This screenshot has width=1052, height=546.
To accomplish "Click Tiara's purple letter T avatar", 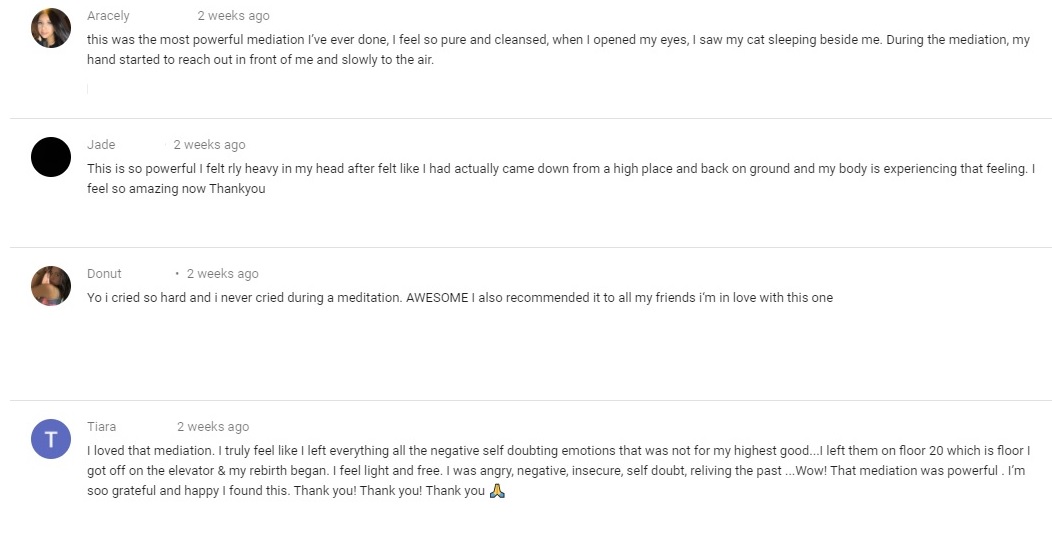I will click(51, 439).
